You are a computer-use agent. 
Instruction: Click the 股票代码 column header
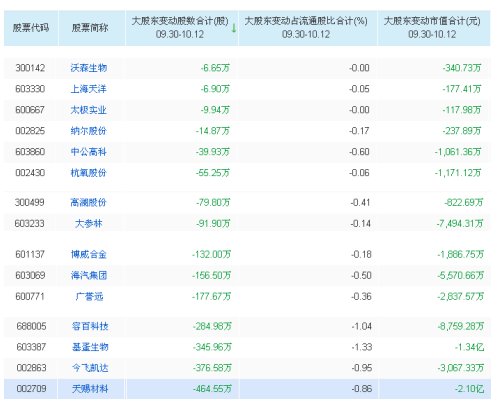pyautogui.click(x=31, y=28)
